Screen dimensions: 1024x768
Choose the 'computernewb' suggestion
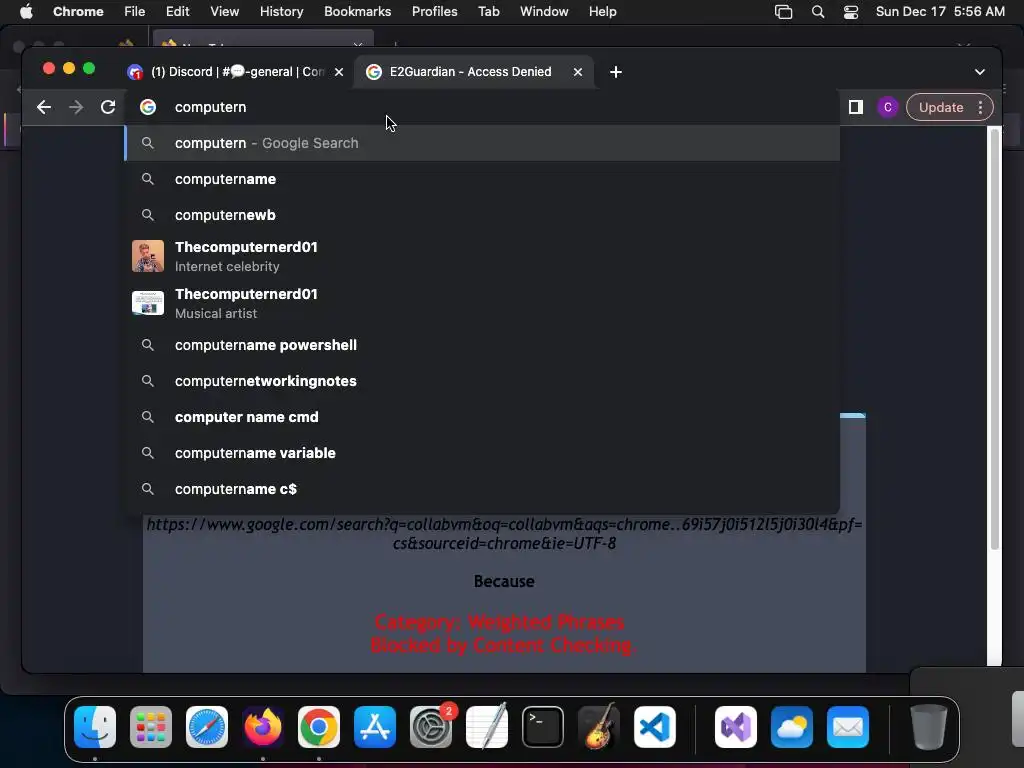[x=482, y=215]
